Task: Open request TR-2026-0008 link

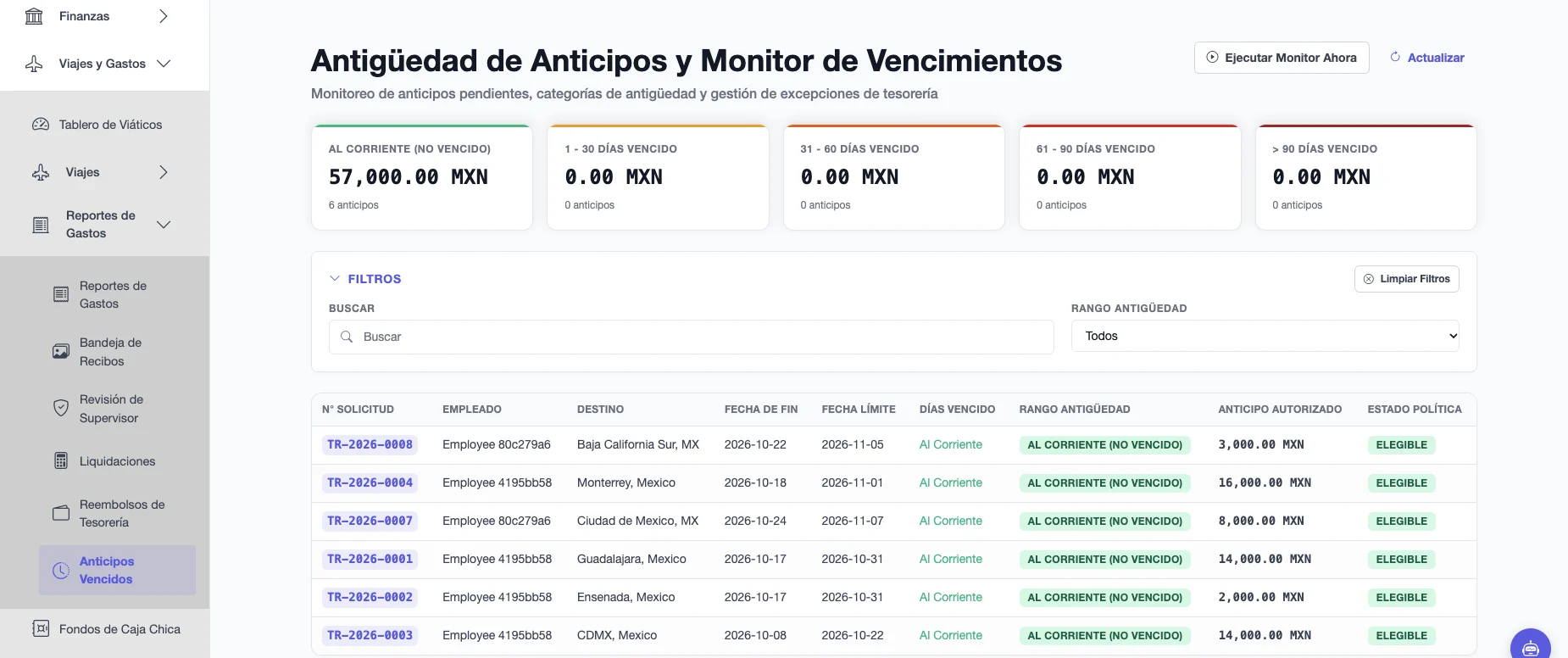Action: tap(370, 445)
